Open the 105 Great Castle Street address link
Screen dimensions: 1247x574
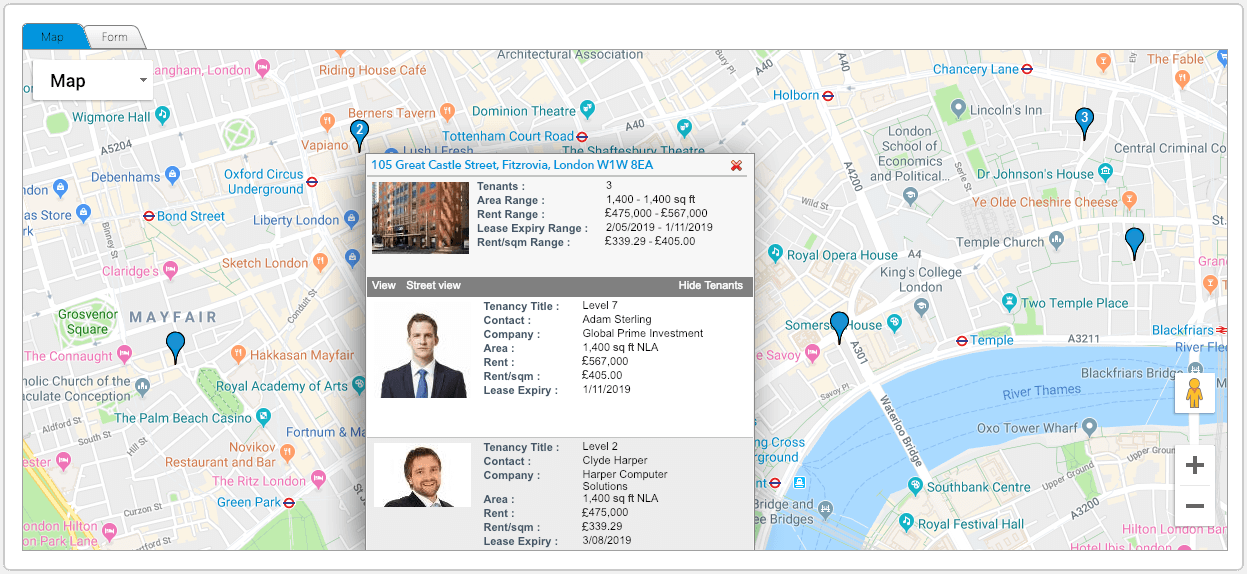pyautogui.click(x=511, y=165)
